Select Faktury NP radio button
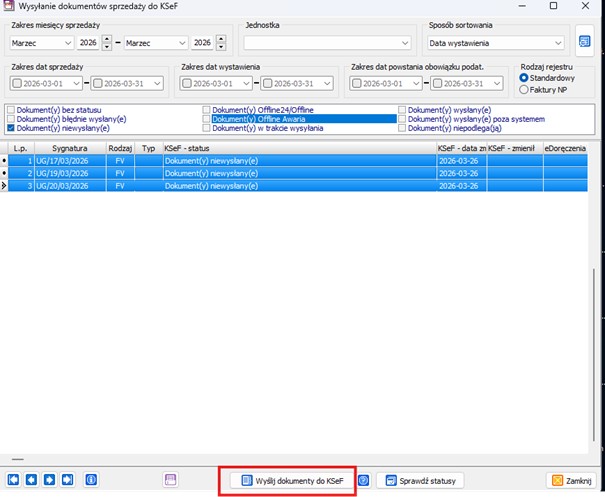The width and height of the screenshot is (605, 497). coord(526,90)
